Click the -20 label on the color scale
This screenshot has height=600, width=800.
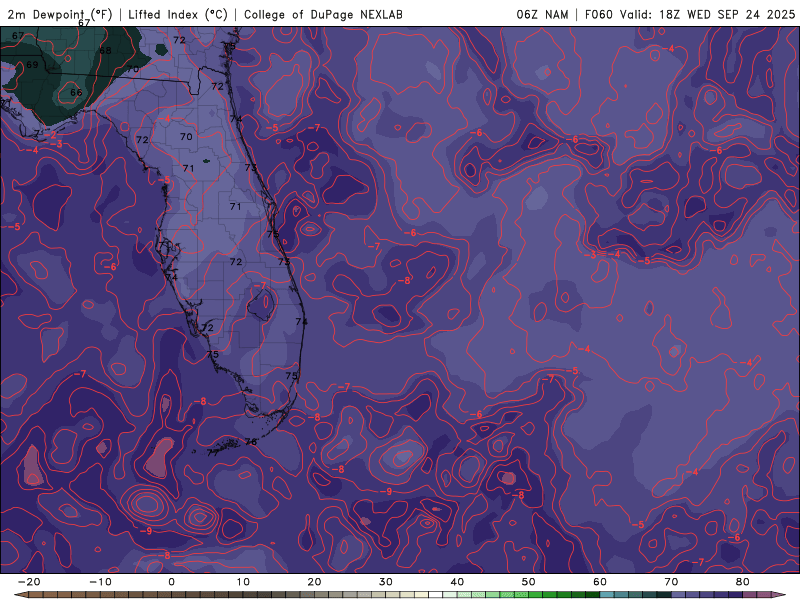[x=29, y=582]
